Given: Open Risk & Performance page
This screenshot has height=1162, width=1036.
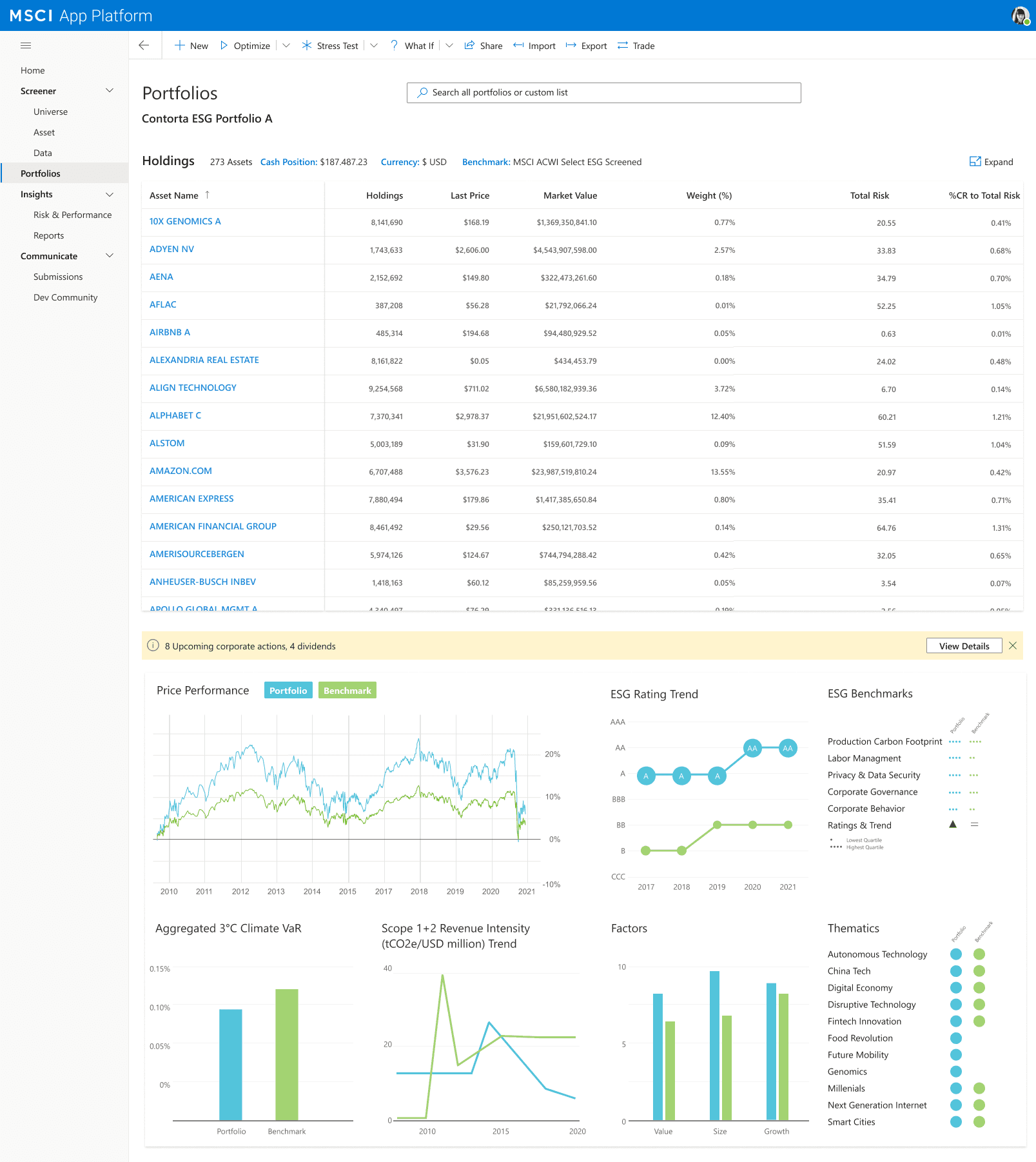Looking at the screenshot, I should [x=72, y=215].
